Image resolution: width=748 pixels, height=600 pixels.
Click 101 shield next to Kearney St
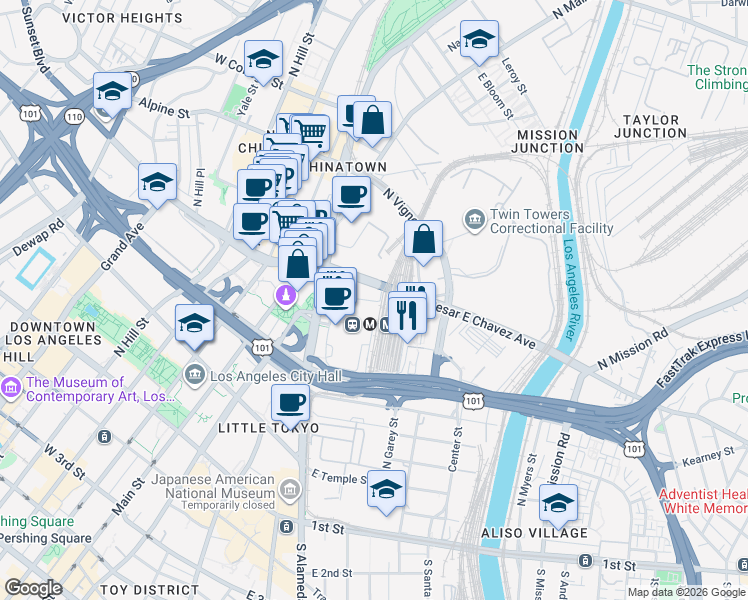click(634, 449)
